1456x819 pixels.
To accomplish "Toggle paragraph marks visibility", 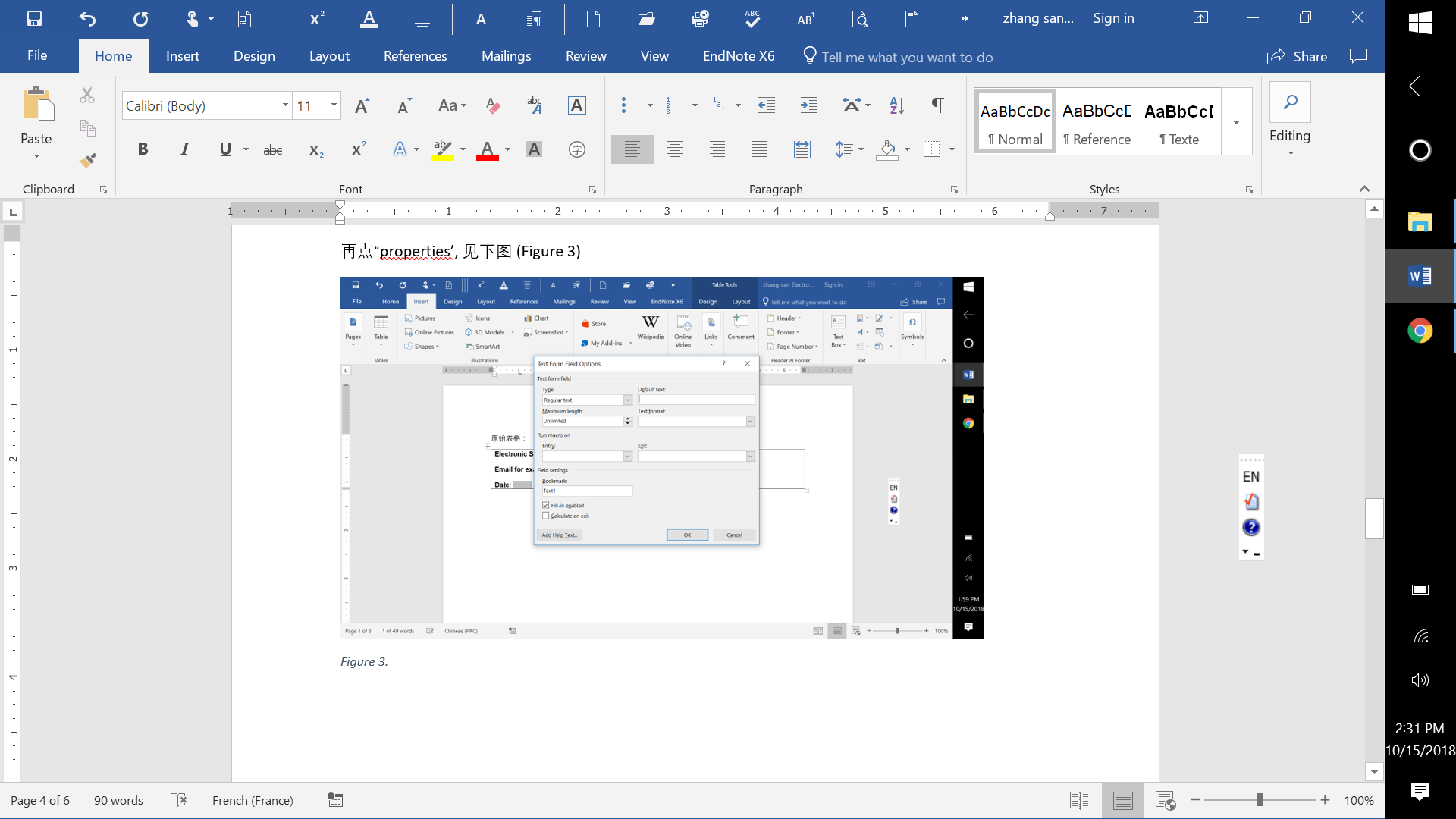I will [937, 105].
